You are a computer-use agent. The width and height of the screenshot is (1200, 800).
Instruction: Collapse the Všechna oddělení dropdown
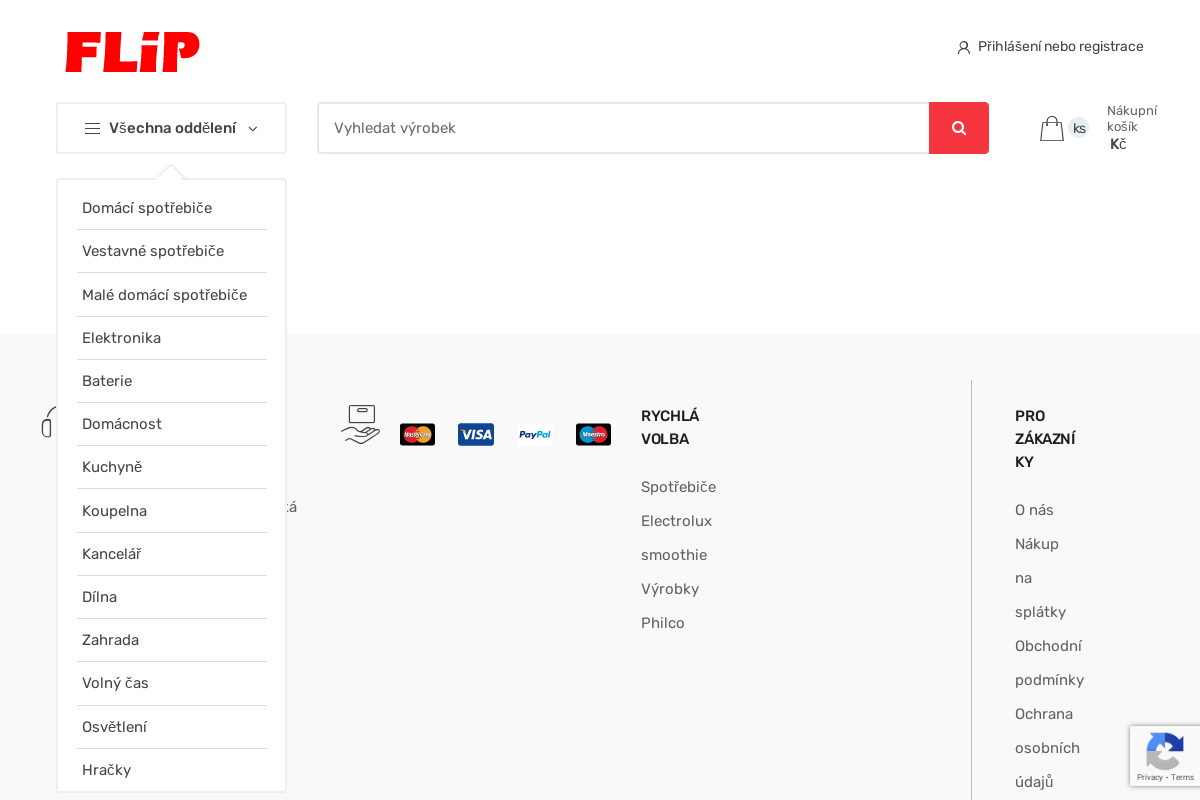(171, 128)
